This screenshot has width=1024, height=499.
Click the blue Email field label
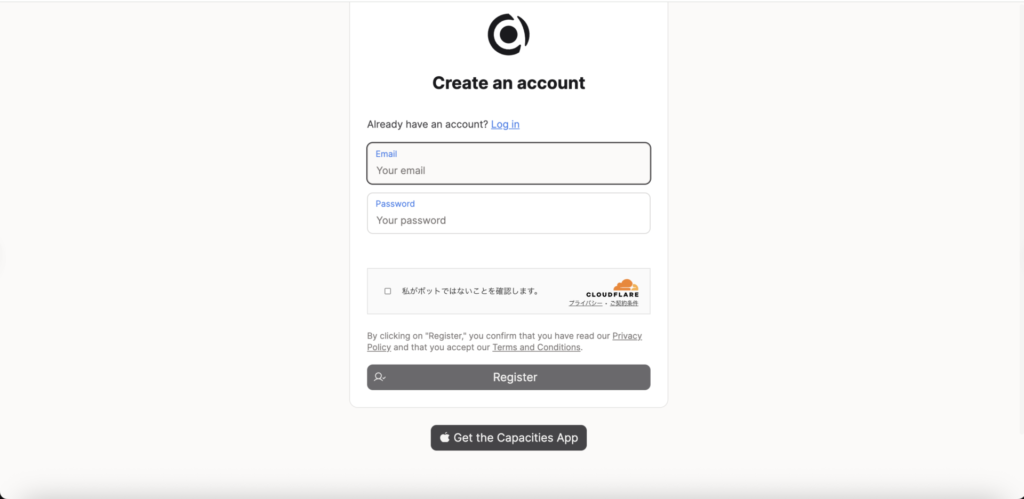386,154
